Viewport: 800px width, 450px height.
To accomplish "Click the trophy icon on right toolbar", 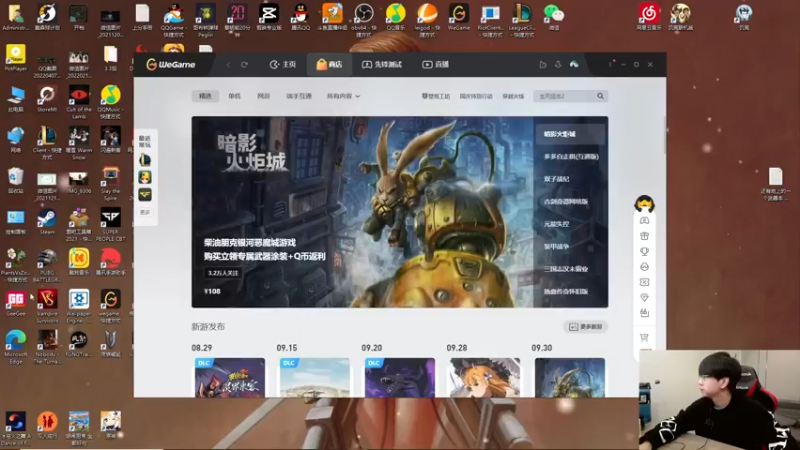I will 644,251.
